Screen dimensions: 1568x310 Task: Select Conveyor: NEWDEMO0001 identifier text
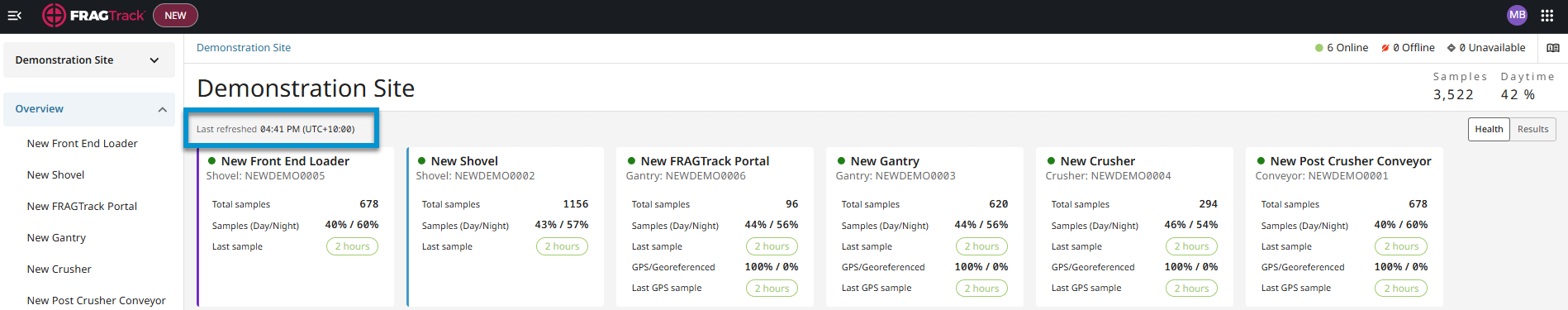tap(1322, 176)
